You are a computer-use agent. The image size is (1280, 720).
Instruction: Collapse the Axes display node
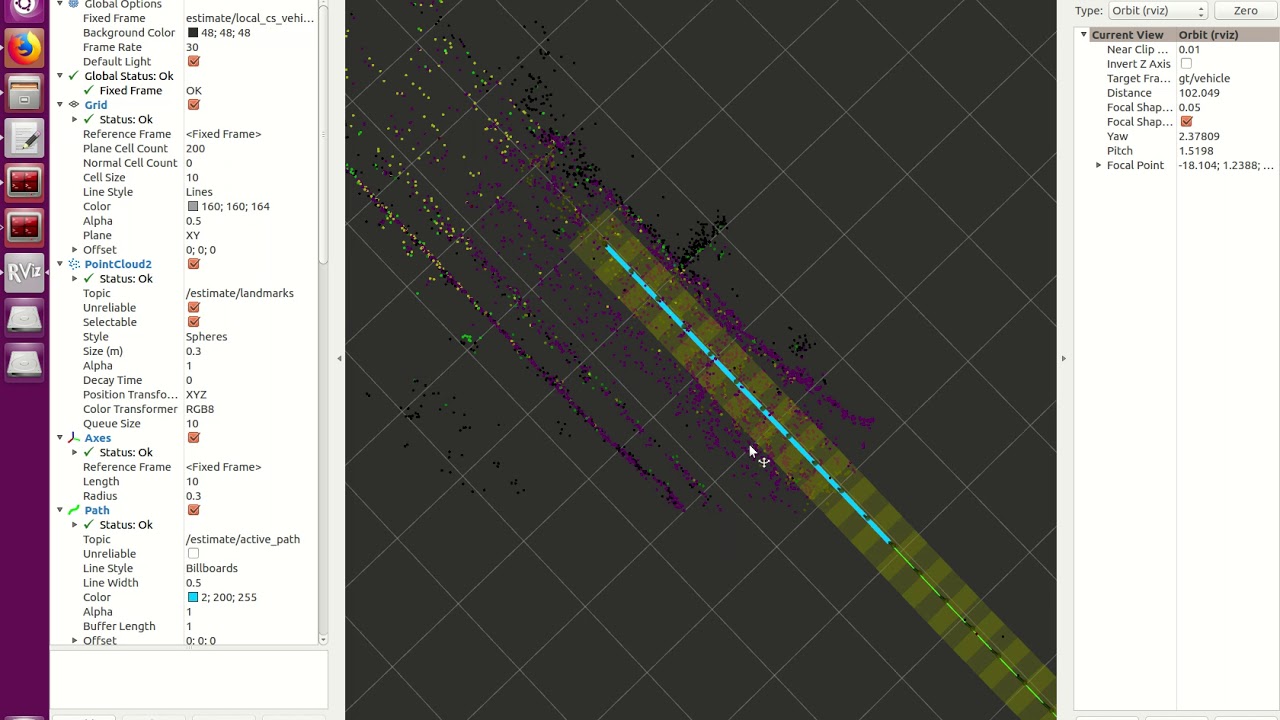pyautogui.click(x=60, y=438)
